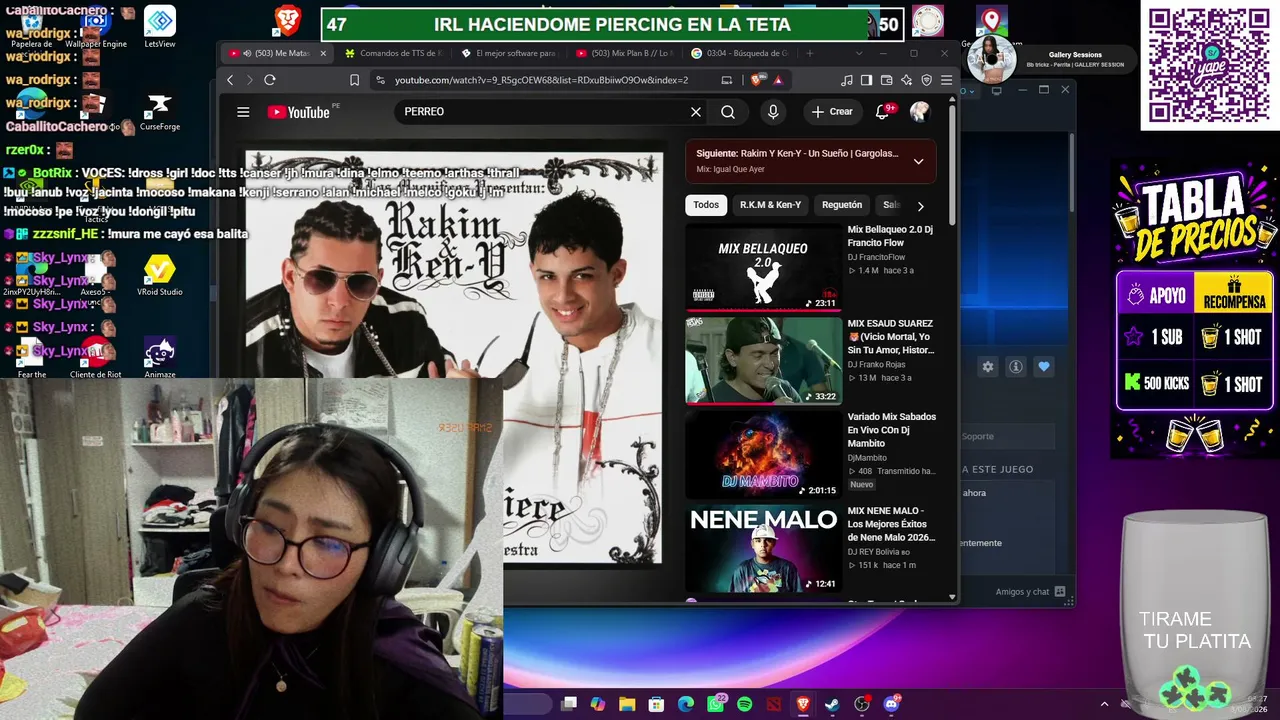This screenshot has width=1280, height=720.
Task: Open the Brave Wallet icon
Action: 886,80
